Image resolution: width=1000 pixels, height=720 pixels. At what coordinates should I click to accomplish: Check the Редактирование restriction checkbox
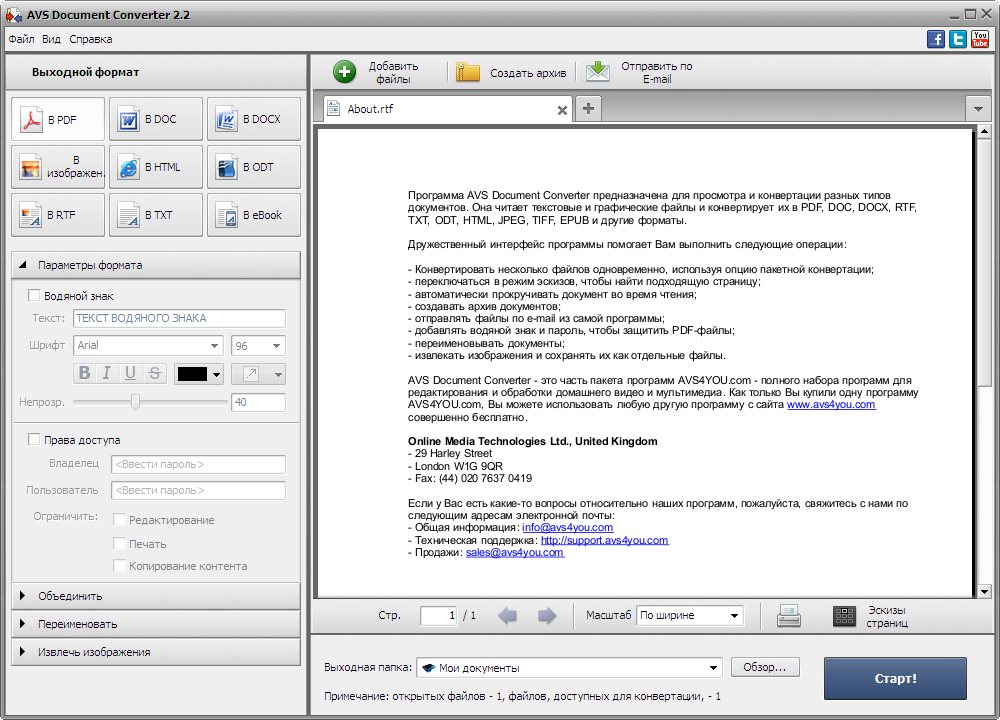click(120, 520)
